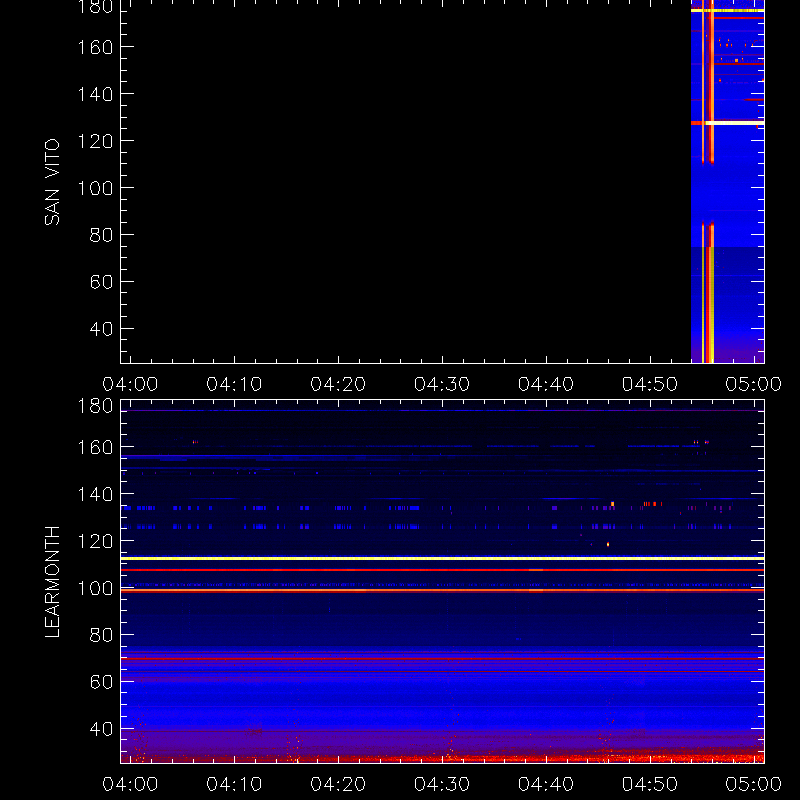Pick the 100 tick label on LEARMONTH axis
The height and width of the screenshot is (800, 800).
click(95, 588)
